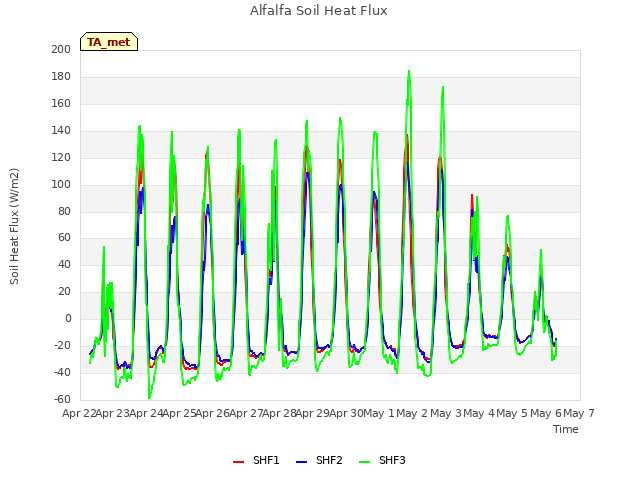The height and width of the screenshot is (480, 640).
Task: Click the Time axis title
Action: point(566,429)
